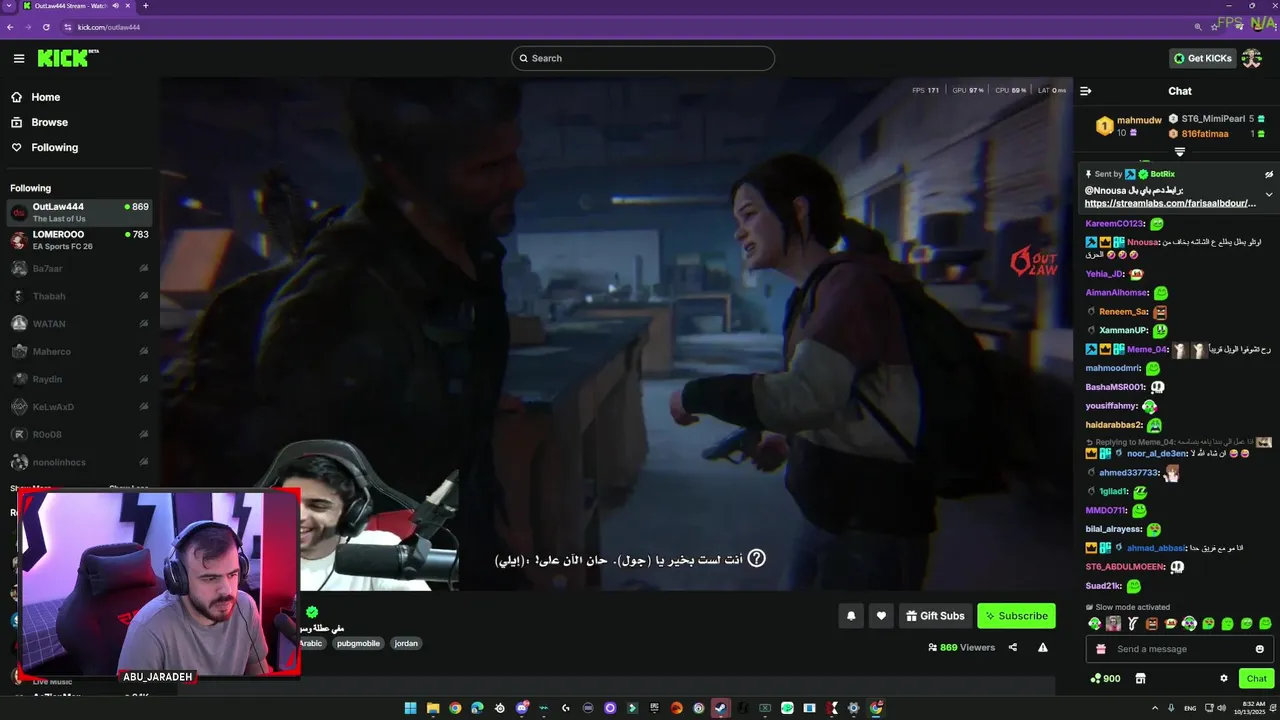Expand pinned message with chevron

(x=1269, y=195)
